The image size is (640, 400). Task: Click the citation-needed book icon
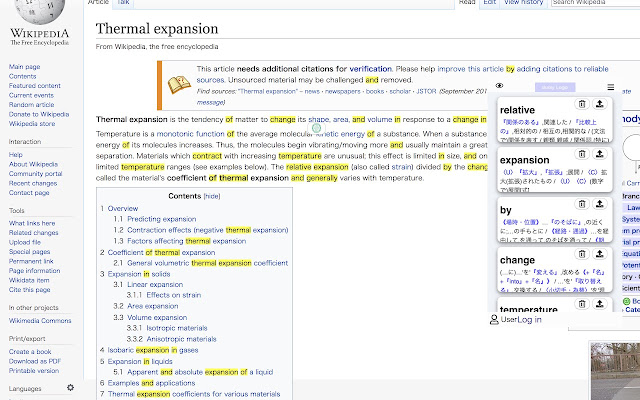point(179,85)
